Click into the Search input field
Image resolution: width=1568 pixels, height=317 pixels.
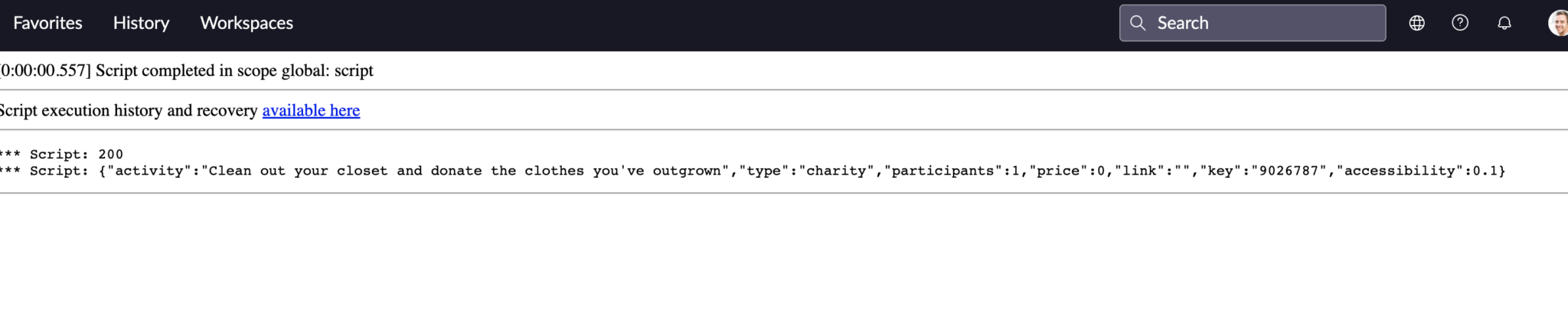(x=1253, y=23)
